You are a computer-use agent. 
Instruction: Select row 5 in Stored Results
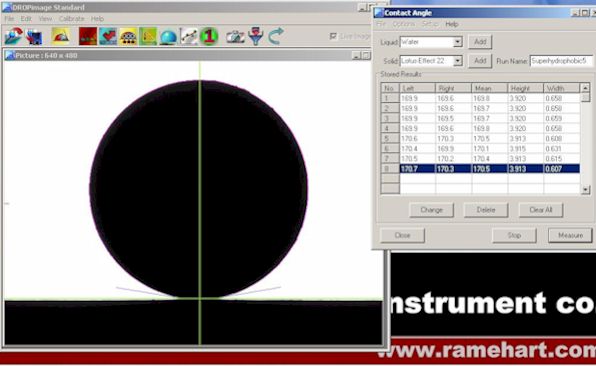click(480, 139)
